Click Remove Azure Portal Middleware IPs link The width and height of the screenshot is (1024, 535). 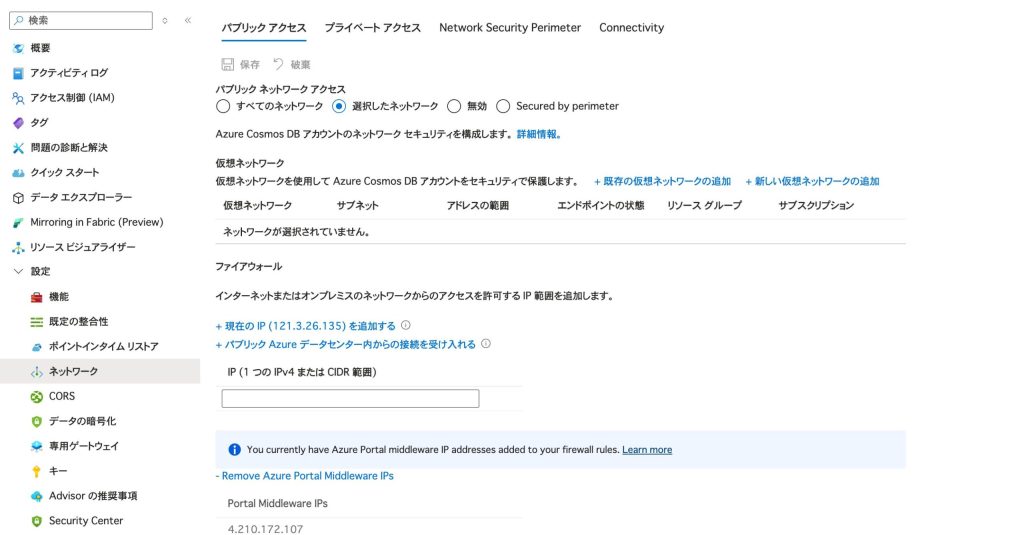point(305,476)
